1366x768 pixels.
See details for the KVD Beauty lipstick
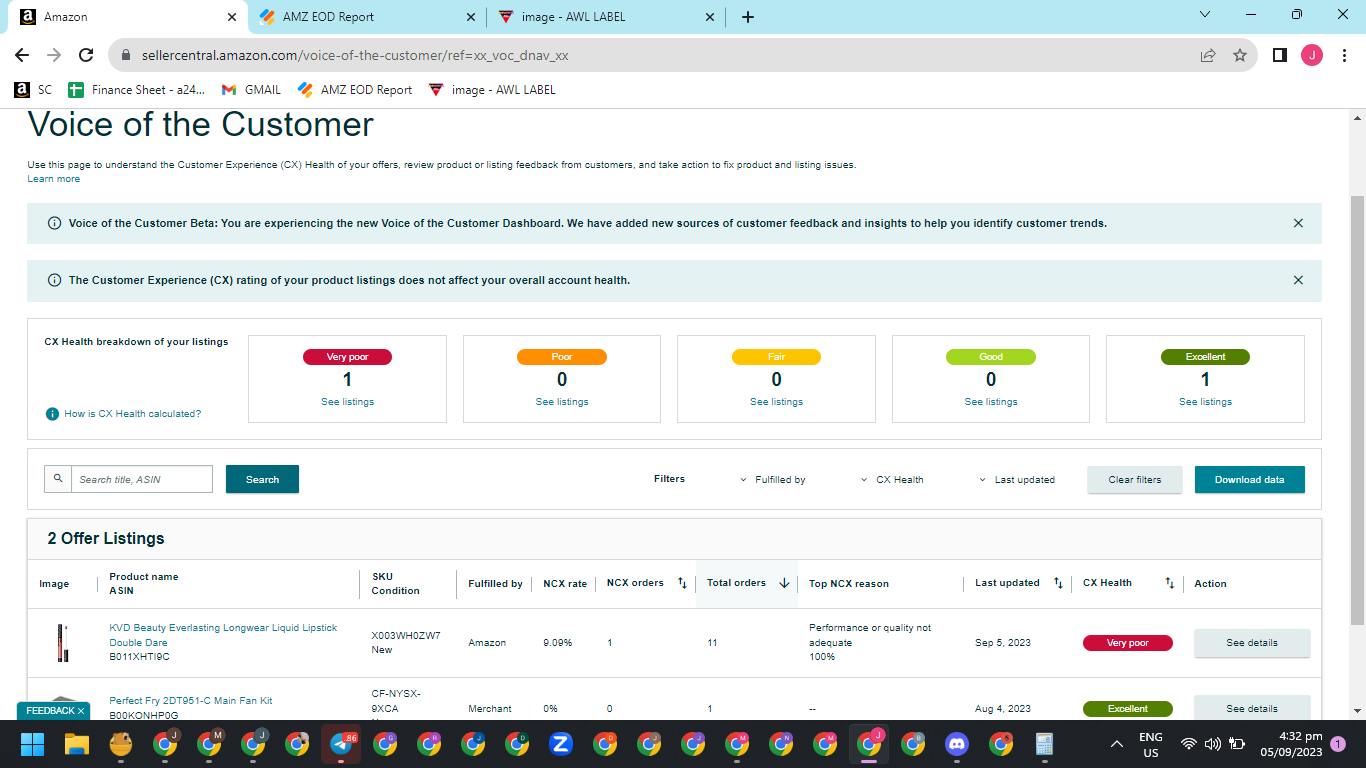coord(1252,643)
